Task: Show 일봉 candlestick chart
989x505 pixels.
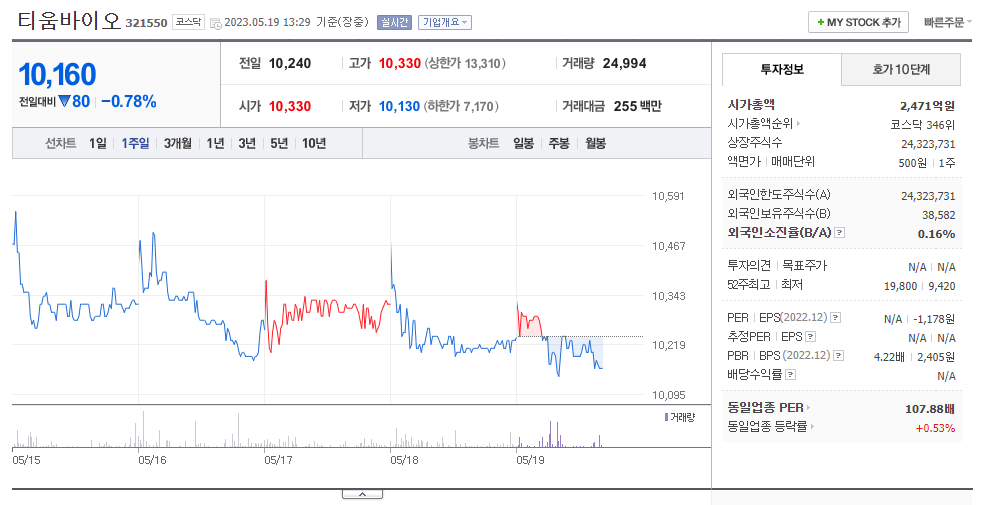Action: click(x=524, y=144)
